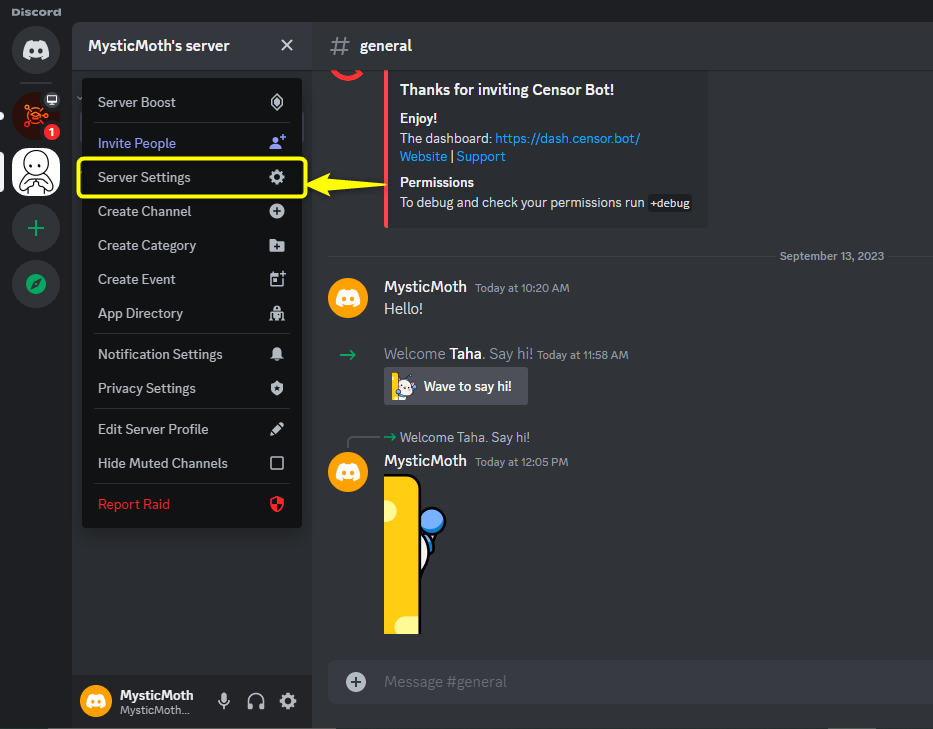Open the yellow waving sticker image

[x=415, y=554]
